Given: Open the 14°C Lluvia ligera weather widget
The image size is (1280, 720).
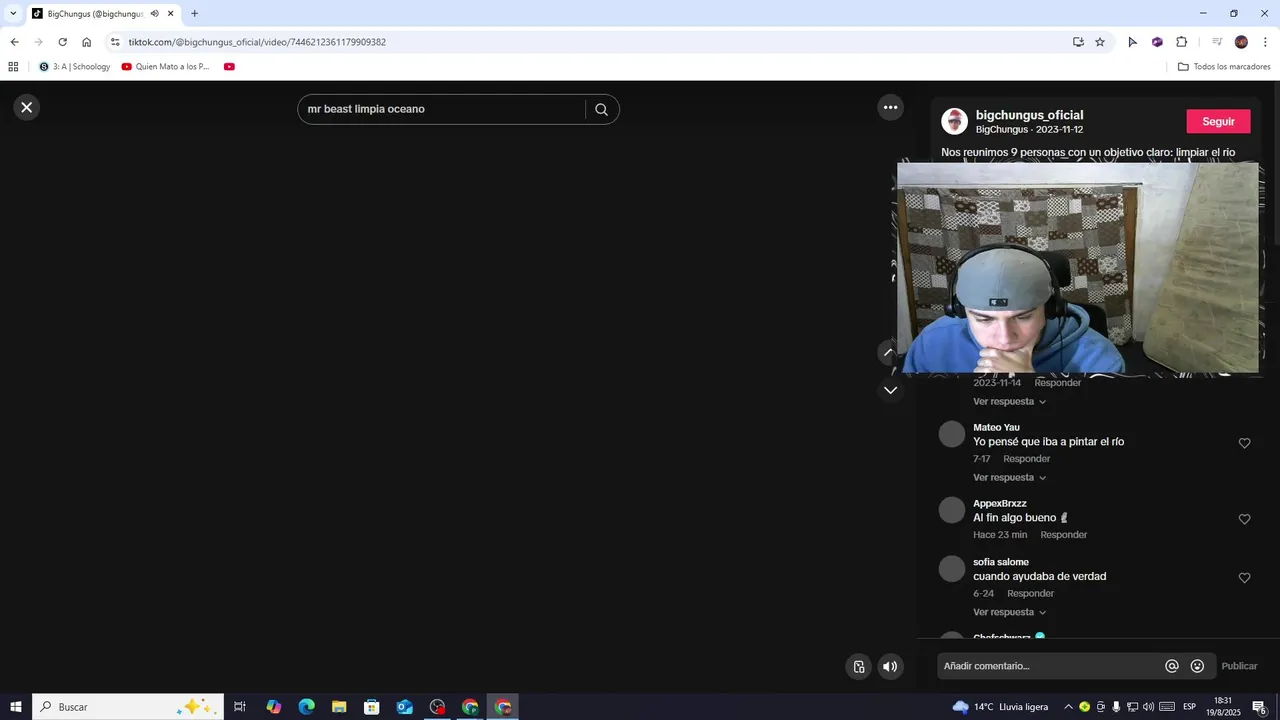Looking at the screenshot, I should pyautogui.click(x=1000, y=707).
